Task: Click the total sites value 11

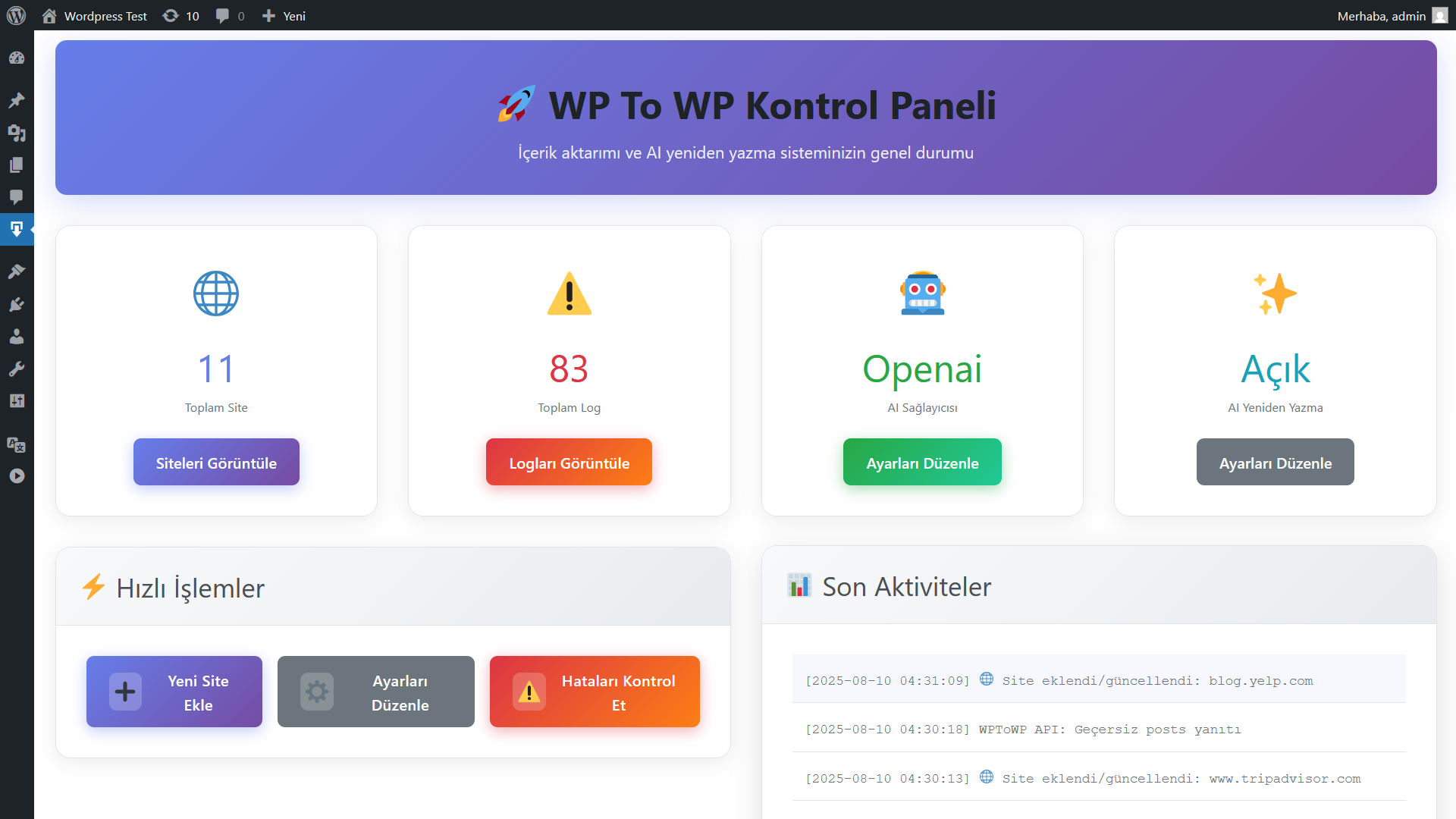Action: [x=216, y=369]
